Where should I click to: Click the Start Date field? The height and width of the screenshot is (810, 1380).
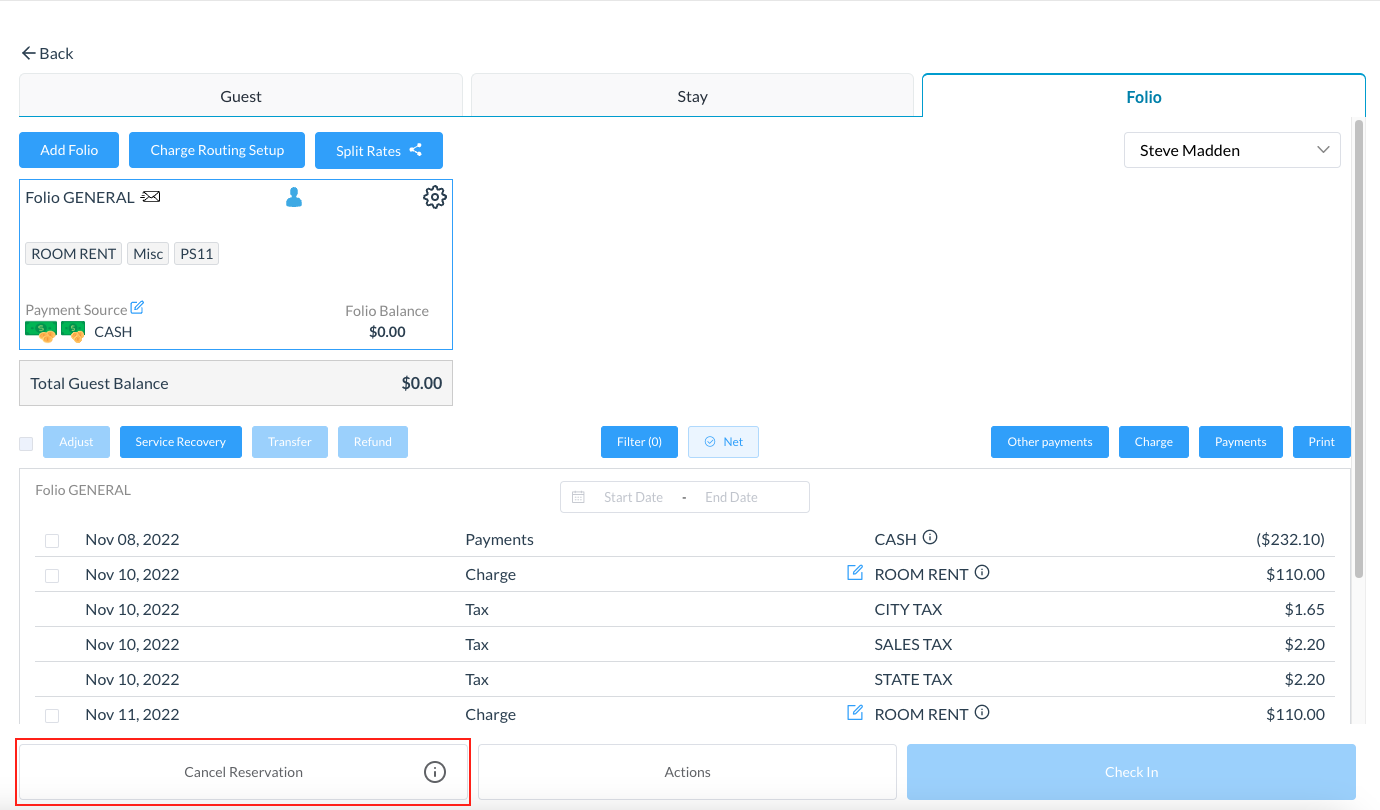tap(633, 497)
